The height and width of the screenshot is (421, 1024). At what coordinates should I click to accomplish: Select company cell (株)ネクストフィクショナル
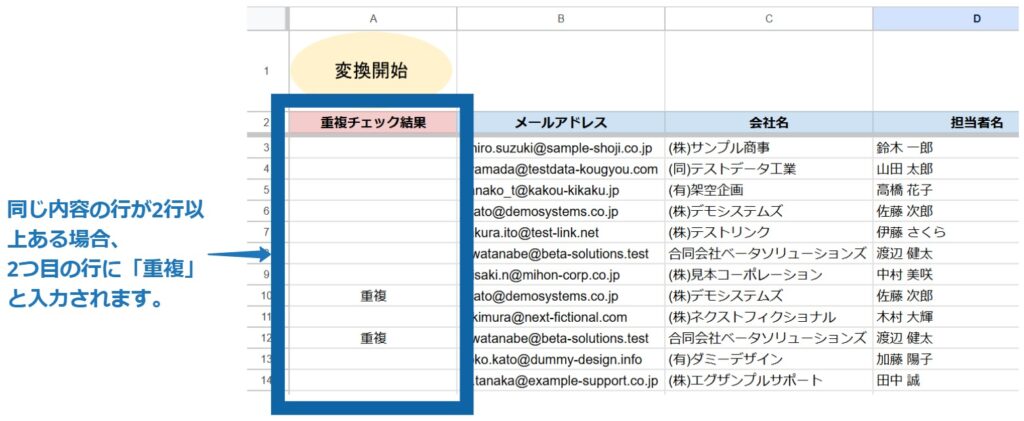tap(769, 317)
